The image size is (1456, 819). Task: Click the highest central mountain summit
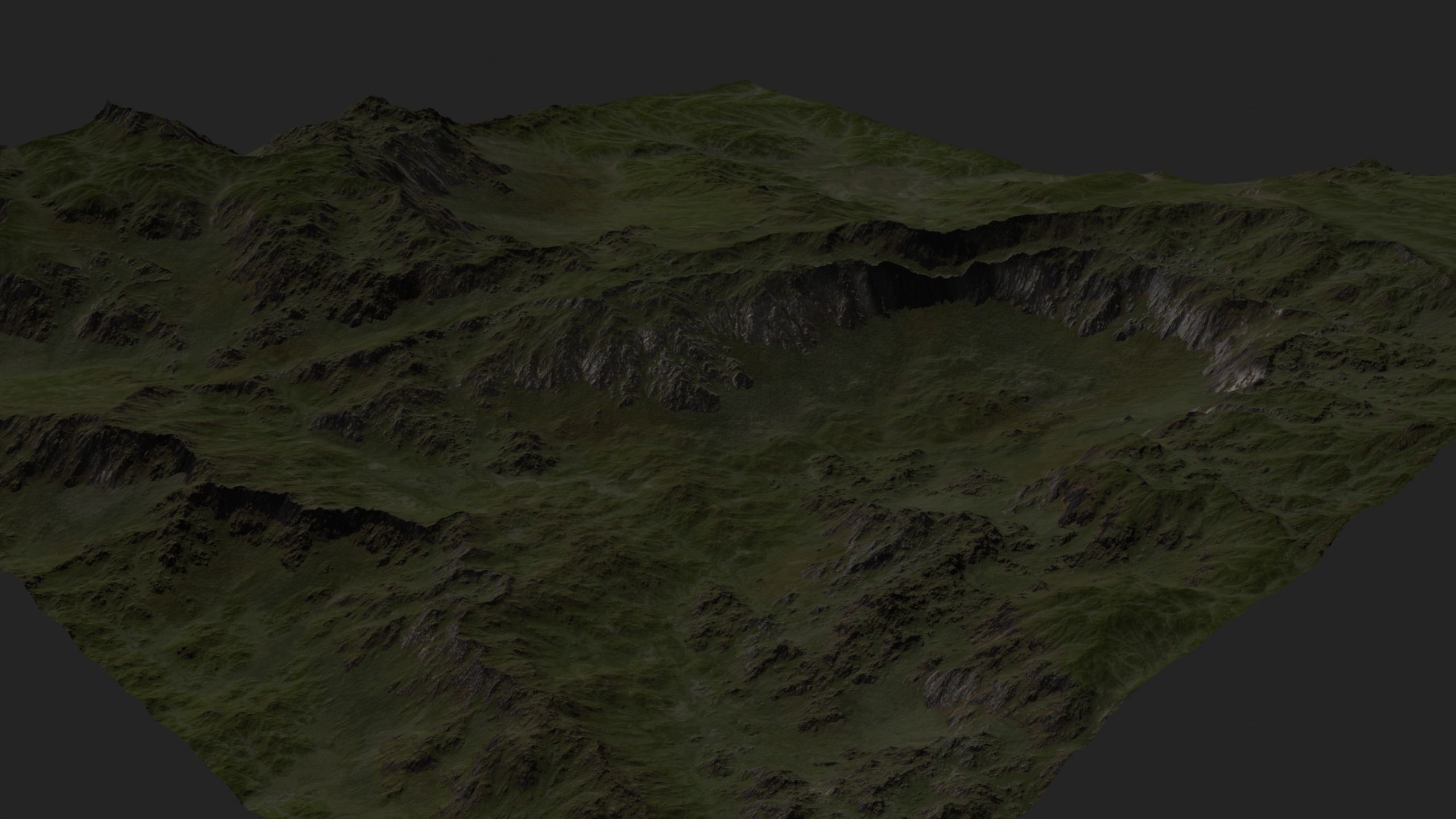pyautogui.click(x=744, y=85)
